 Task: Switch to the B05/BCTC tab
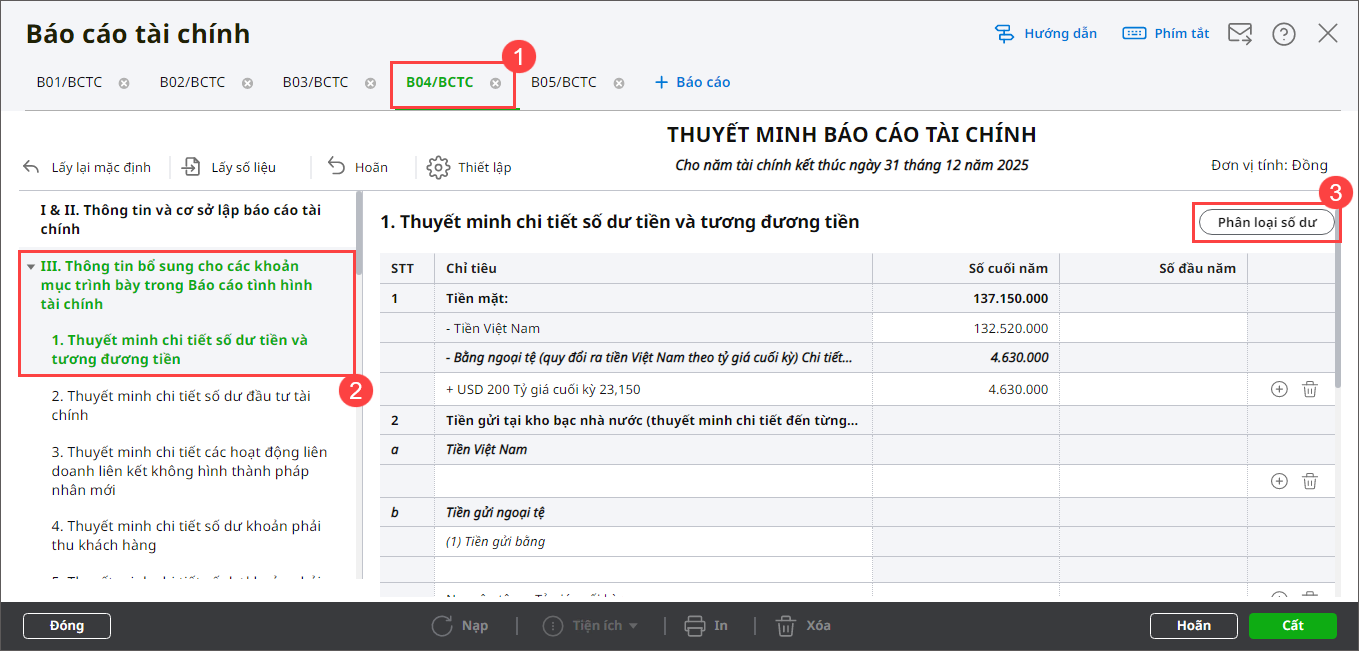[563, 82]
